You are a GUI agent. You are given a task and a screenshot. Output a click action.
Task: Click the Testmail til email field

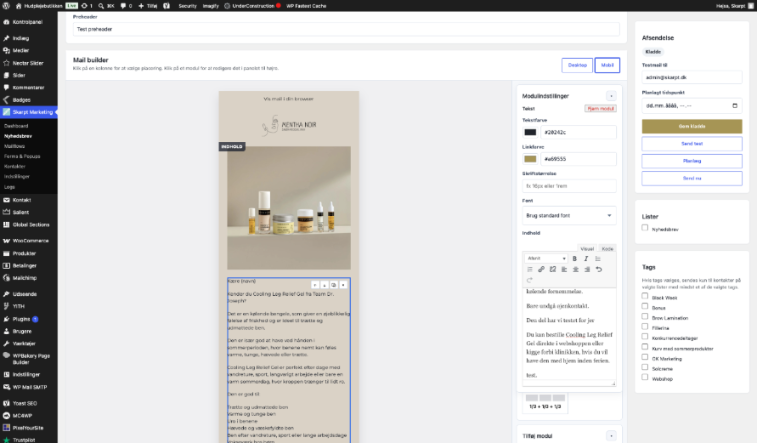[692, 77]
